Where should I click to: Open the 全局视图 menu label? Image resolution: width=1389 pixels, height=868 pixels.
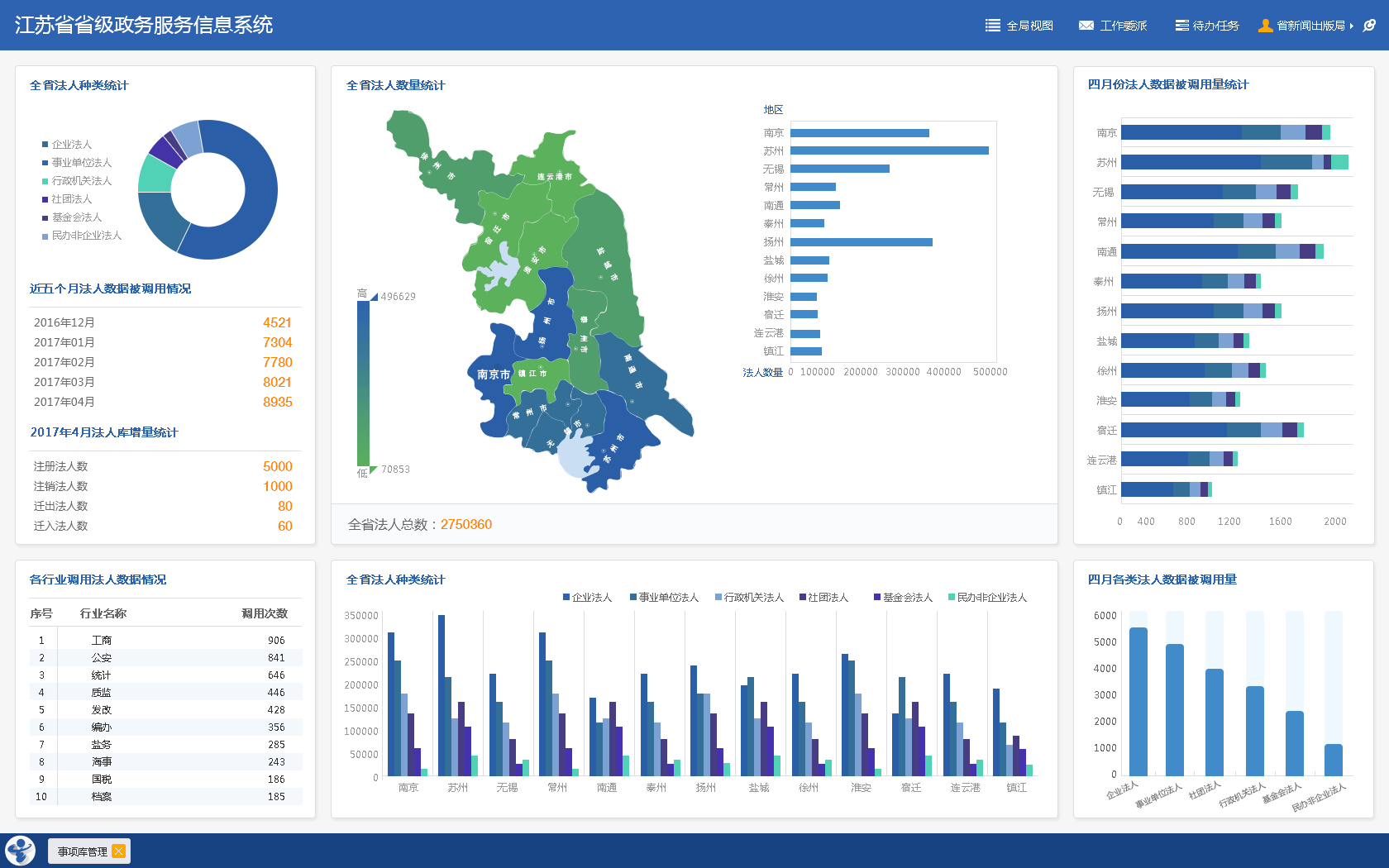1029,26
